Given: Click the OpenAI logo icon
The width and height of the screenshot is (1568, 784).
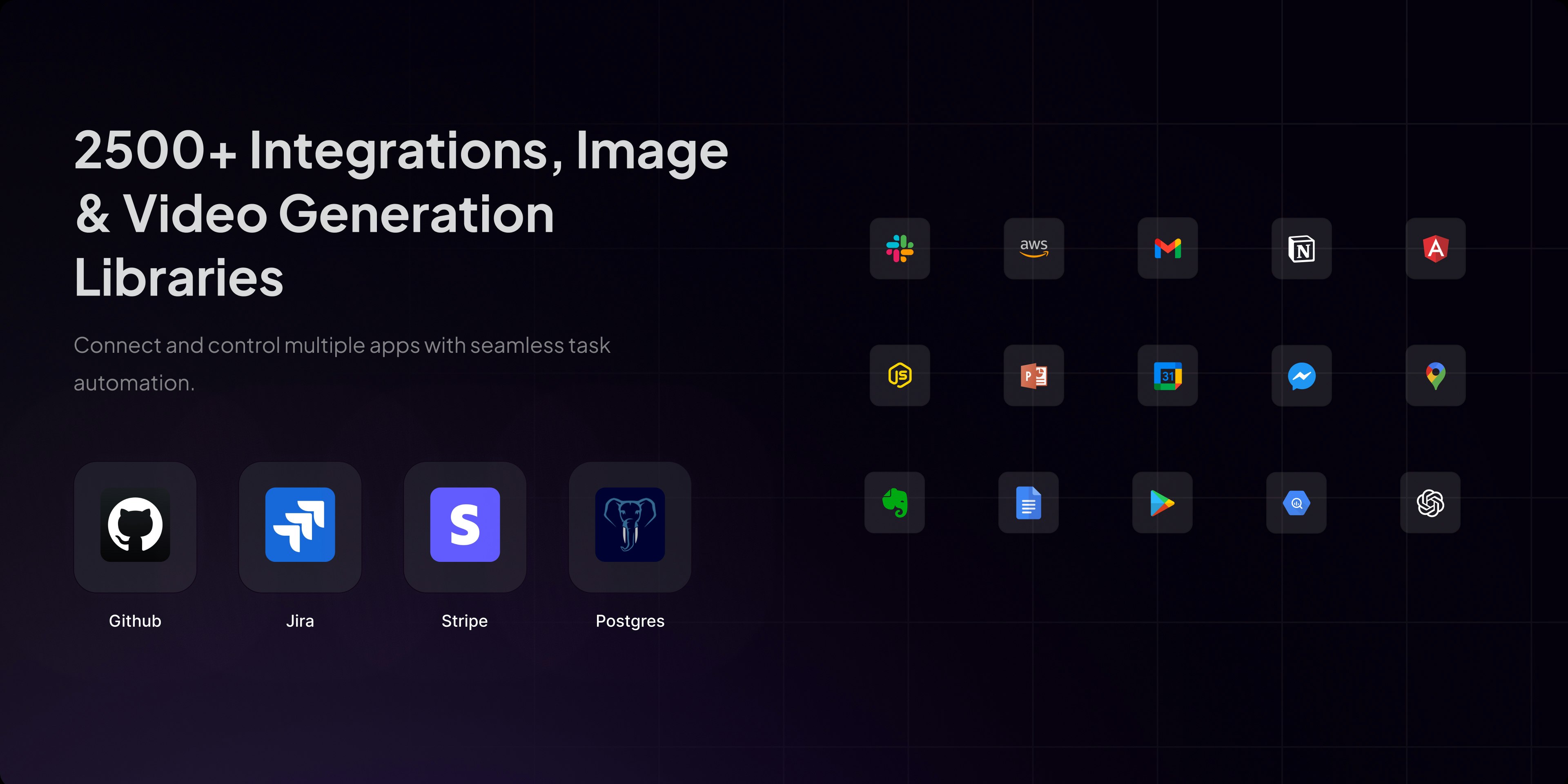Looking at the screenshot, I should 1430,503.
